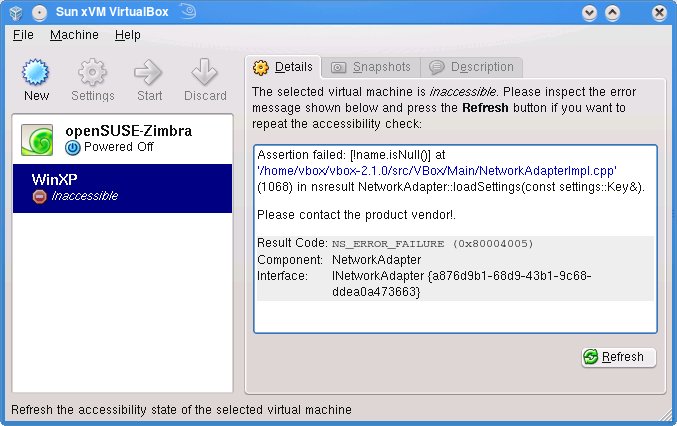Click the Snapshots tab camera icon

pyautogui.click(x=338, y=67)
